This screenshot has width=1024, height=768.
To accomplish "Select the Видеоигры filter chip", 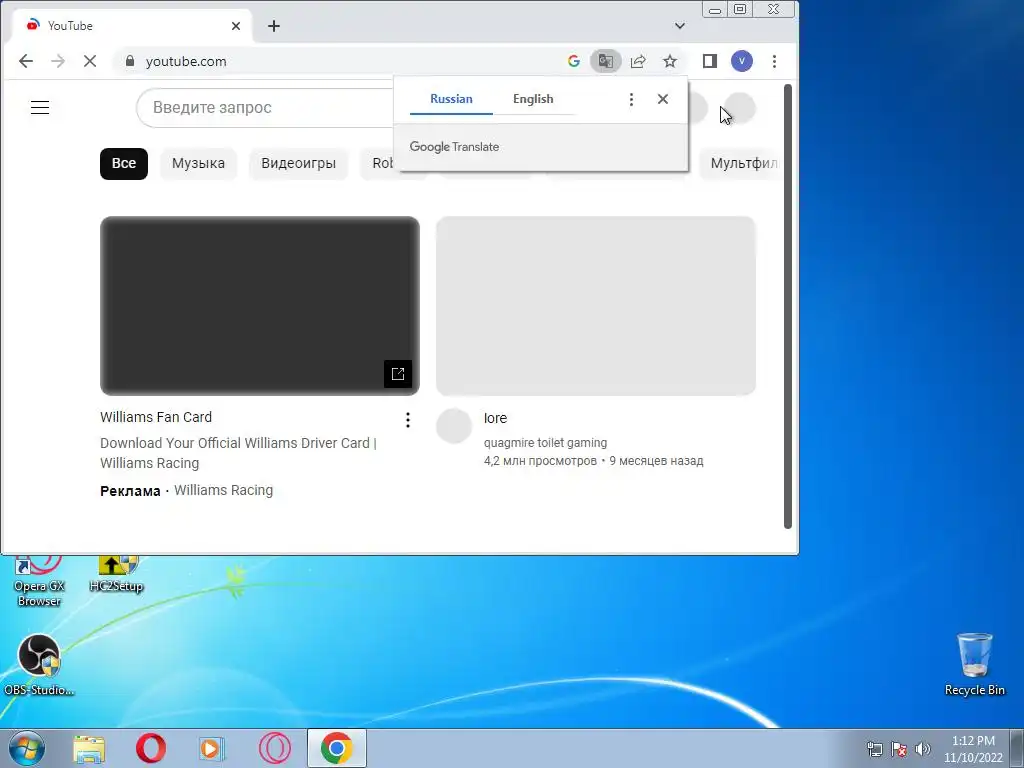I will click(298, 163).
